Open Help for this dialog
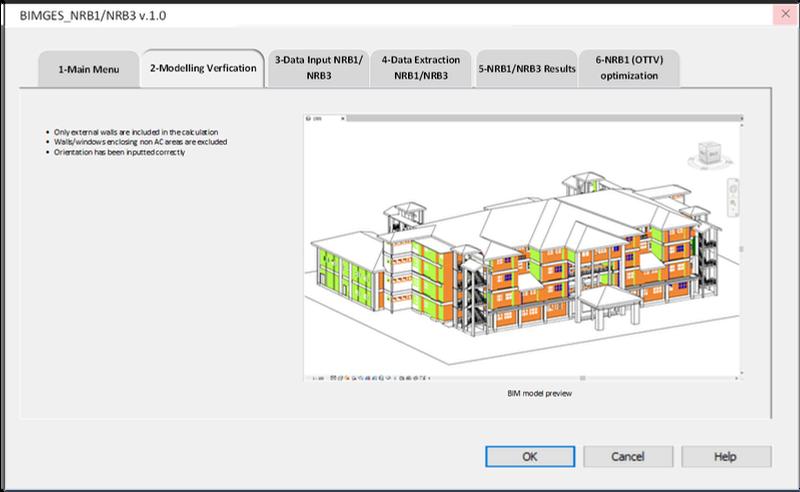Screen dimensions: 800x492 coord(726,456)
